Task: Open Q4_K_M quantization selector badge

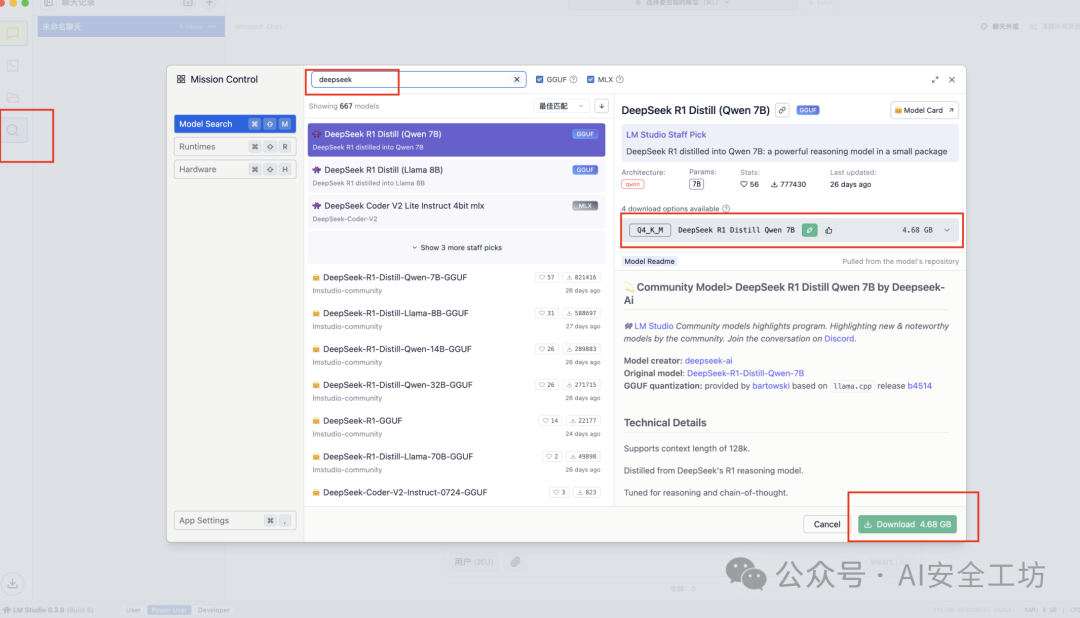Action: coord(650,230)
